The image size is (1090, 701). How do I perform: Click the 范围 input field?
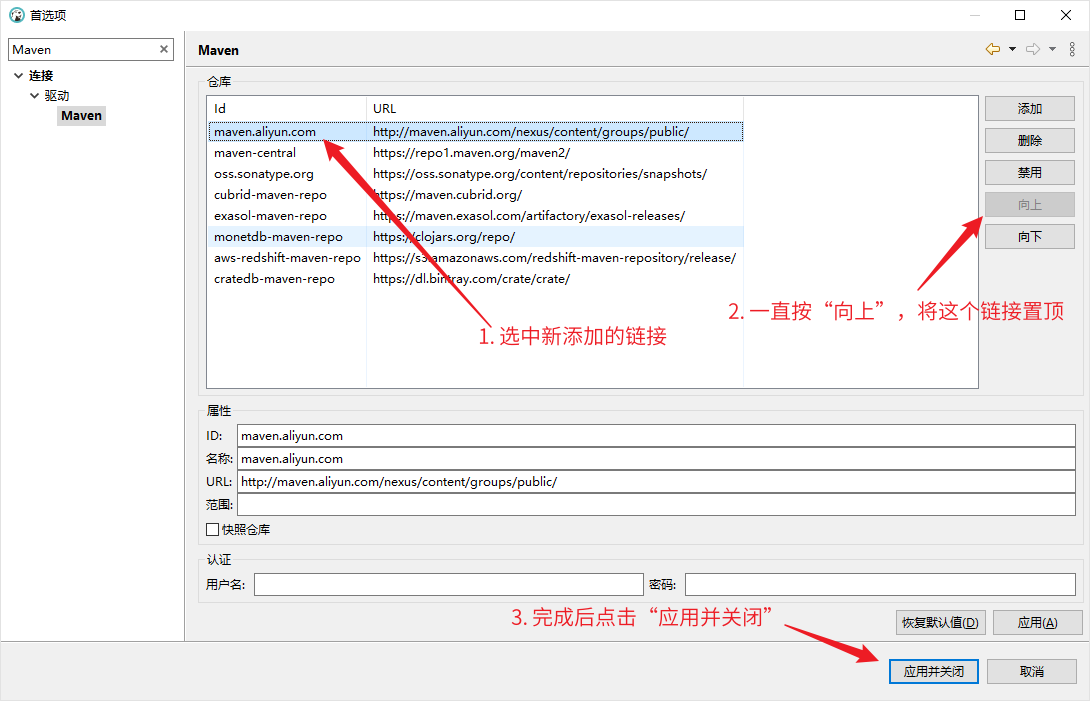click(655, 505)
